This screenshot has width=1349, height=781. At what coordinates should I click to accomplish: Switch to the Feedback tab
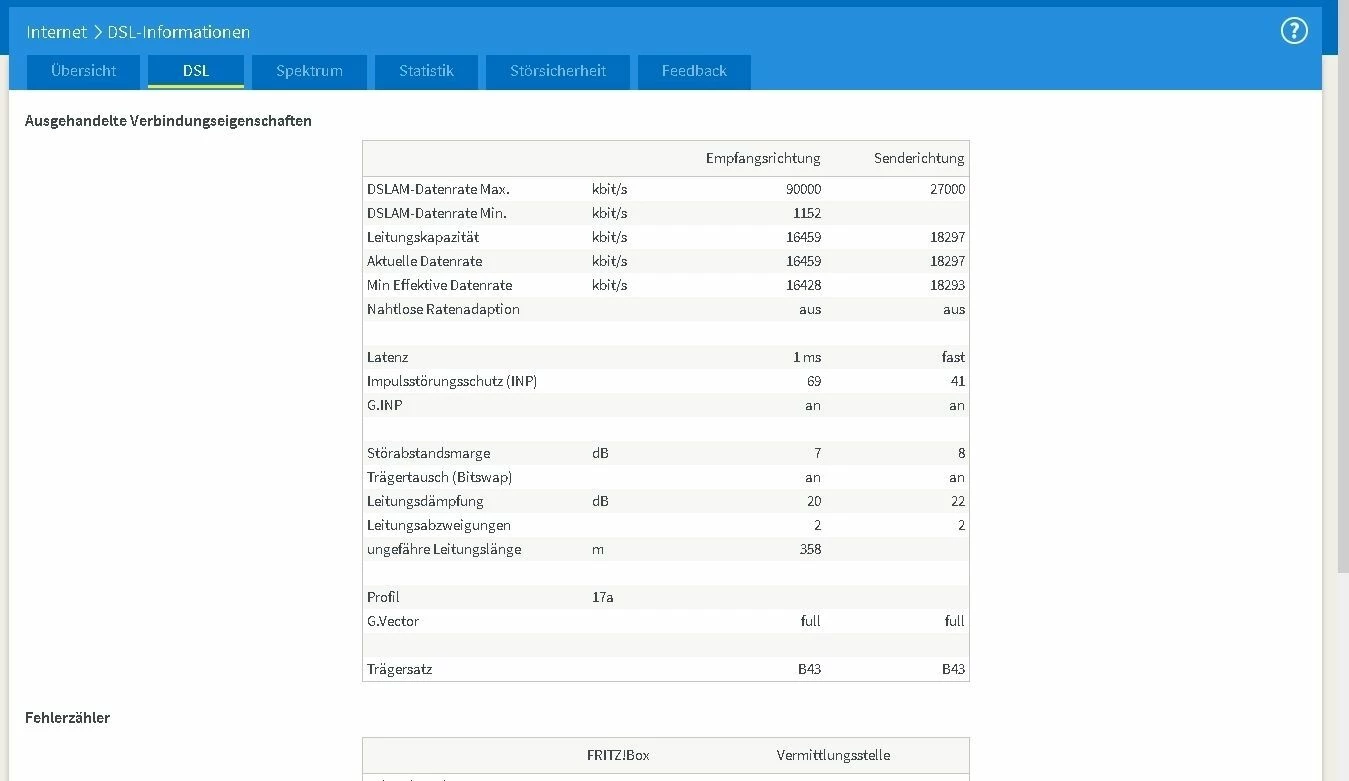pyautogui.click(x=694, y=71)
